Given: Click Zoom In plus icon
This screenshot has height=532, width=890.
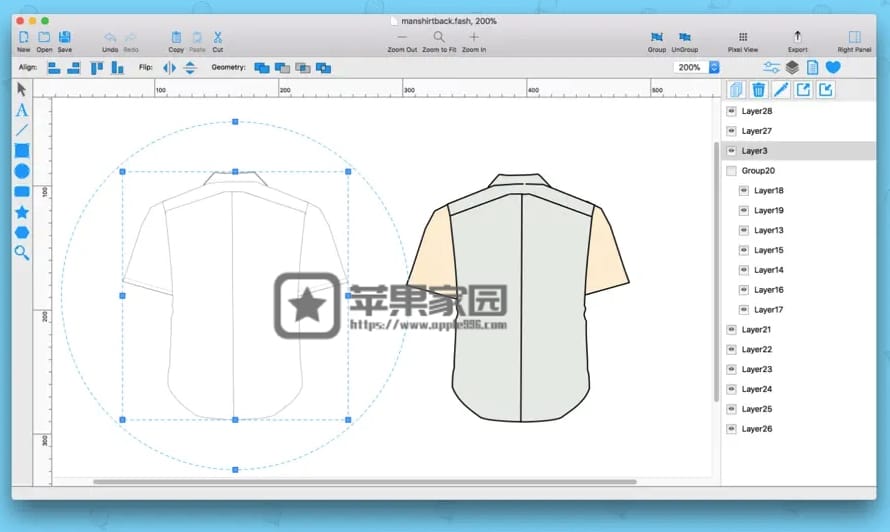Looking at the screenshot, I should click(x=474, y=37).
